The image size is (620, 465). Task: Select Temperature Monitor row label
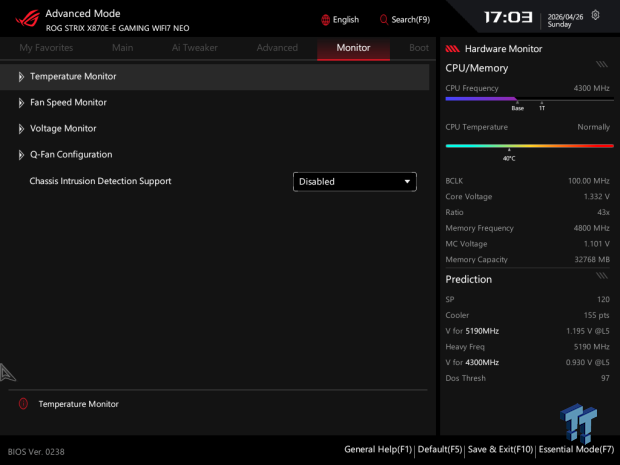(73, 76)
